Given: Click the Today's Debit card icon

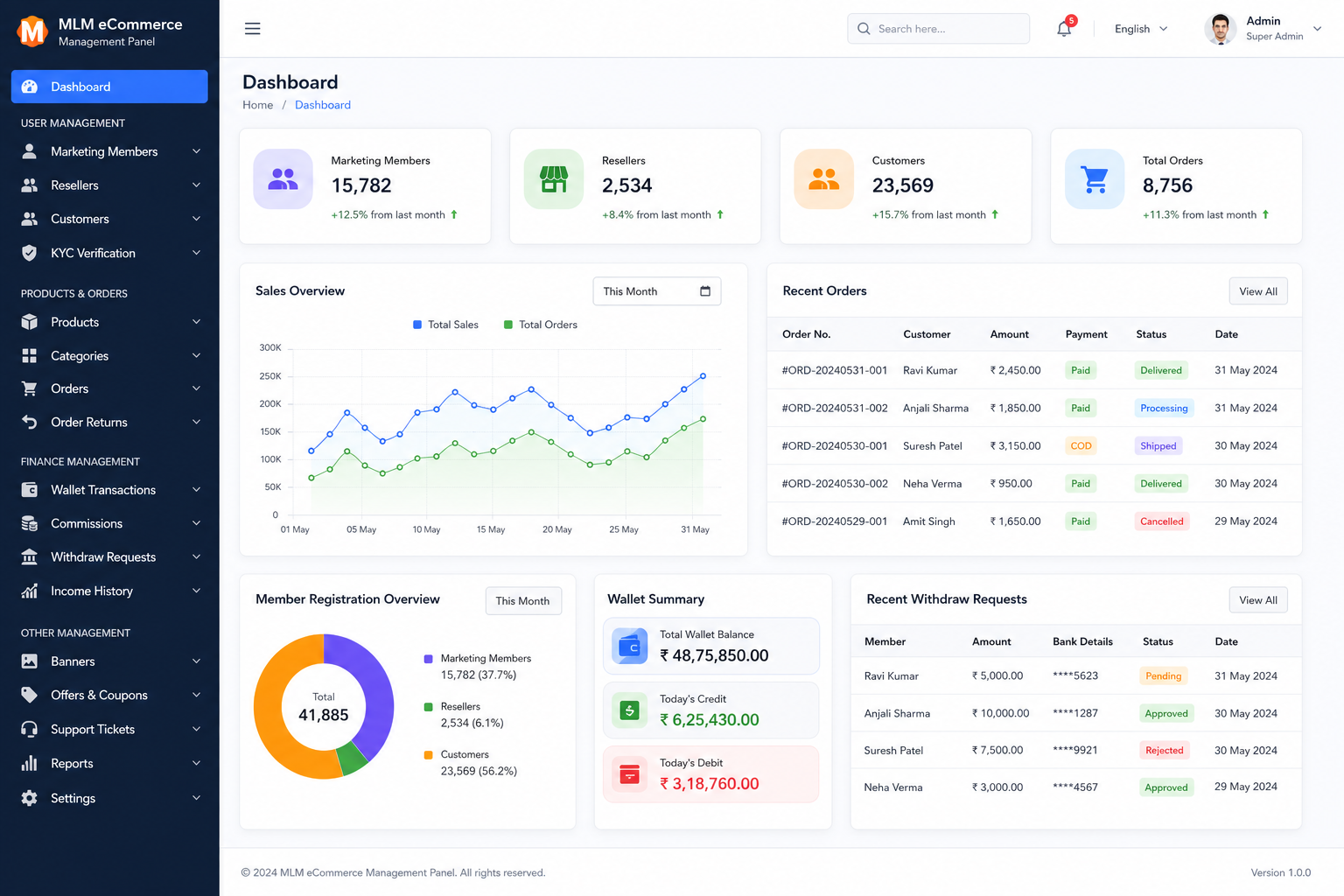Looking at the screenshot, I should tap(630, 774).
